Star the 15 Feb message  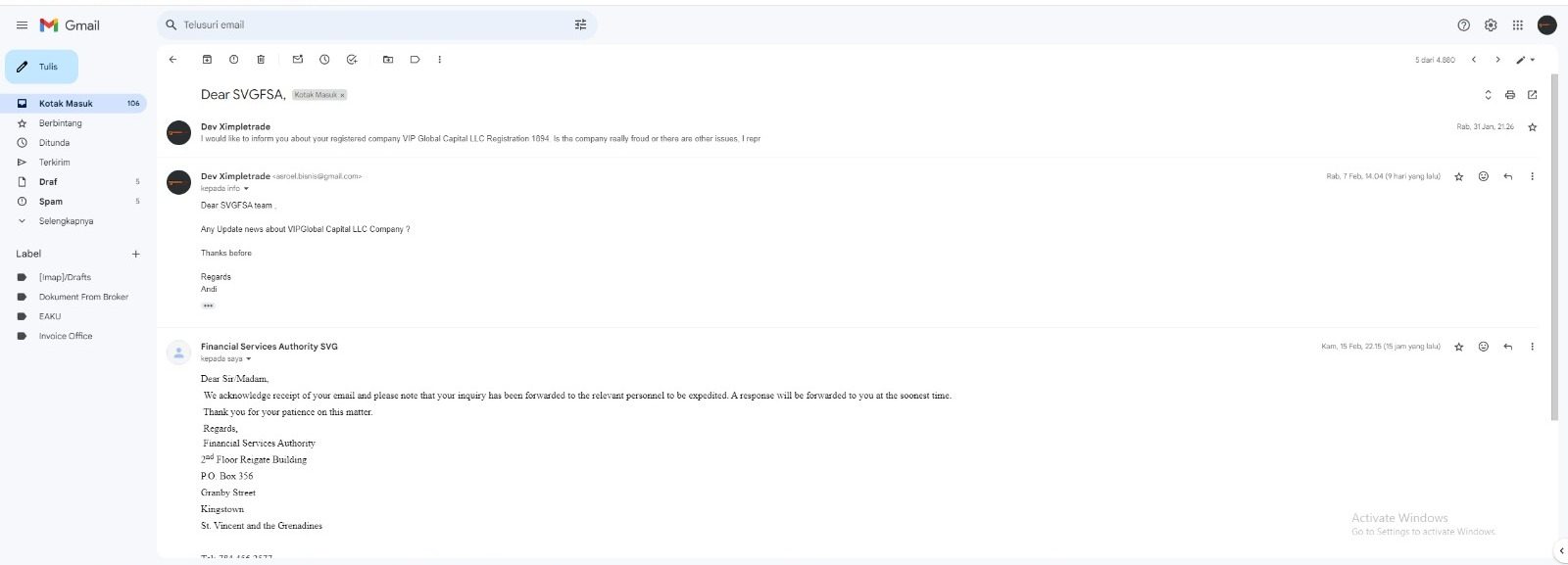tap(1459, 347)
